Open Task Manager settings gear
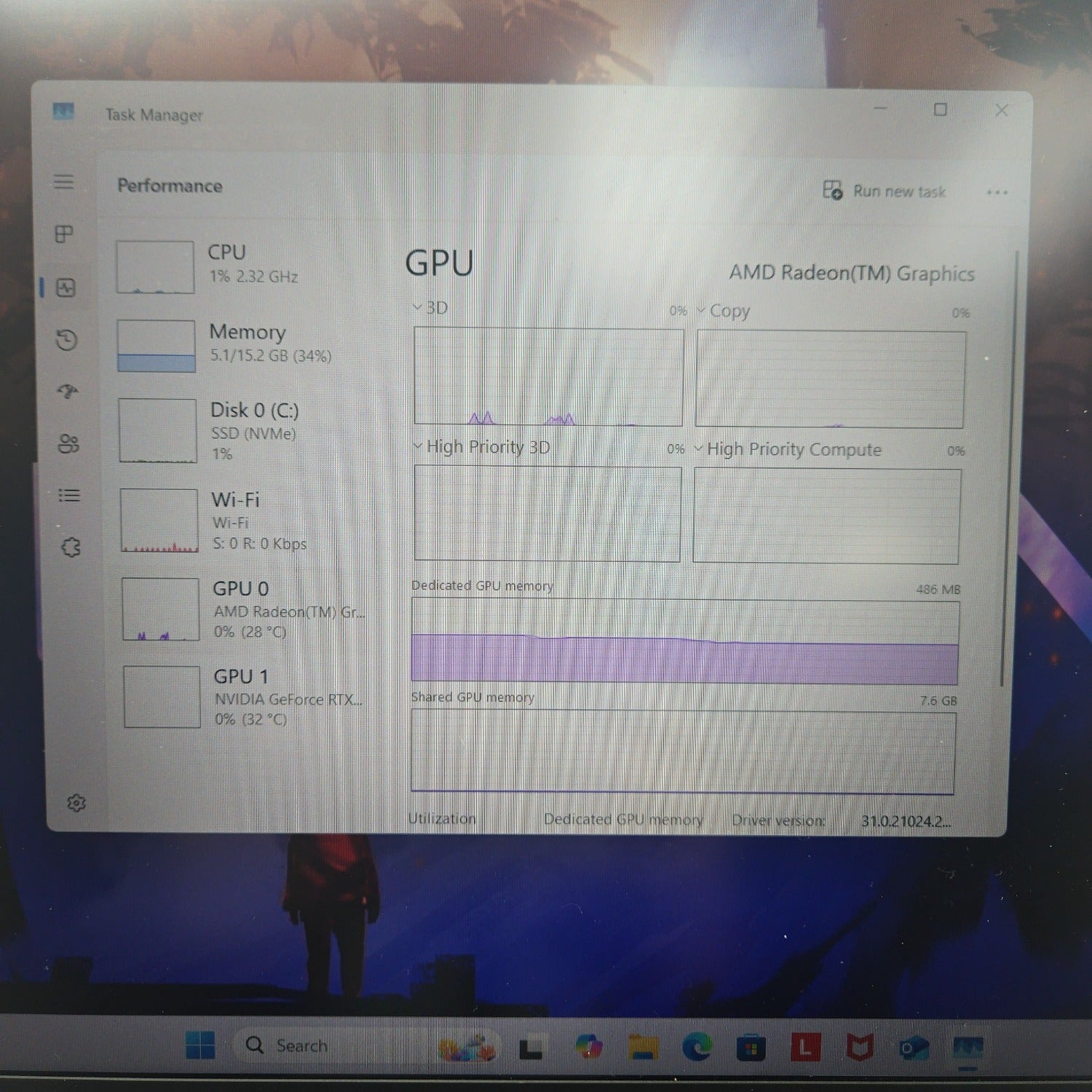 click(x=76, y=803)
